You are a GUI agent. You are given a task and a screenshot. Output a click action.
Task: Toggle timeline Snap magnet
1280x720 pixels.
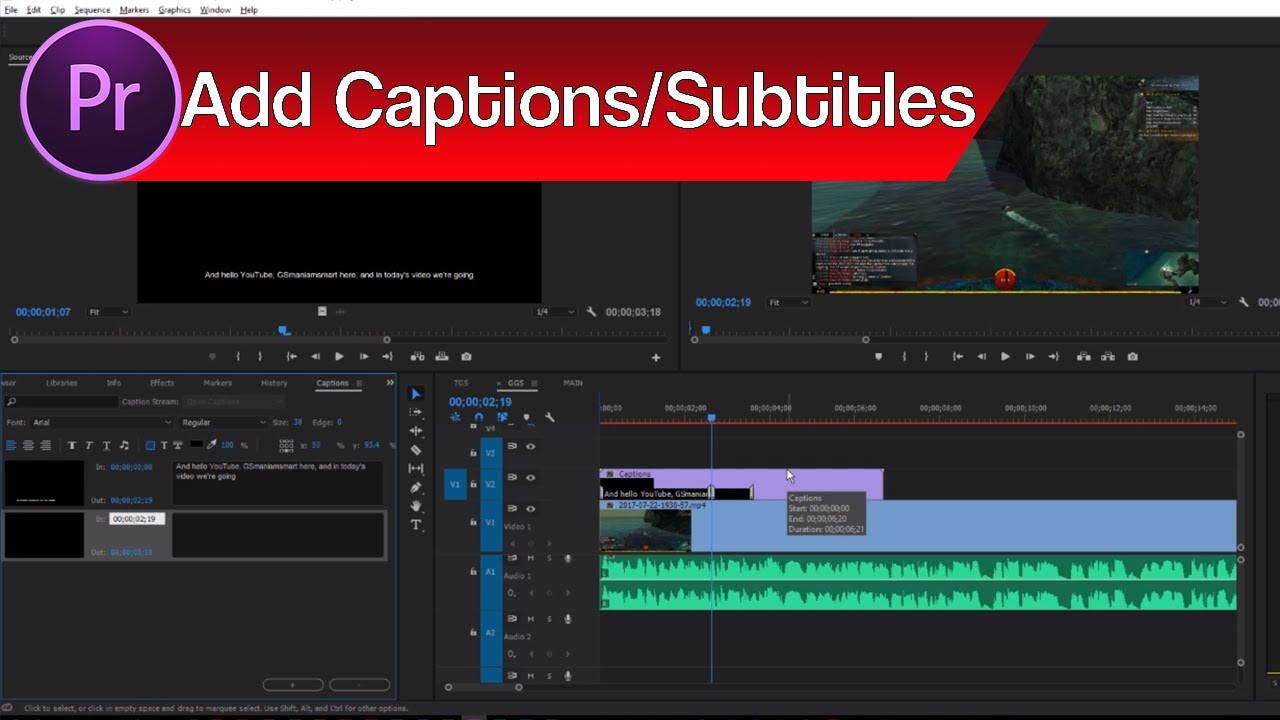479,417
